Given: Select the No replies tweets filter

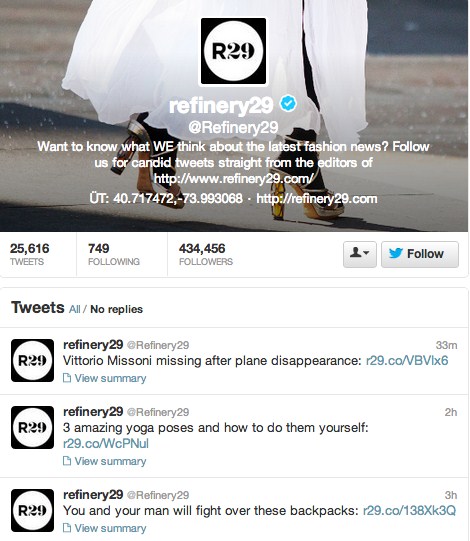Looking at the screenshot, I should [x=116, y=309].
